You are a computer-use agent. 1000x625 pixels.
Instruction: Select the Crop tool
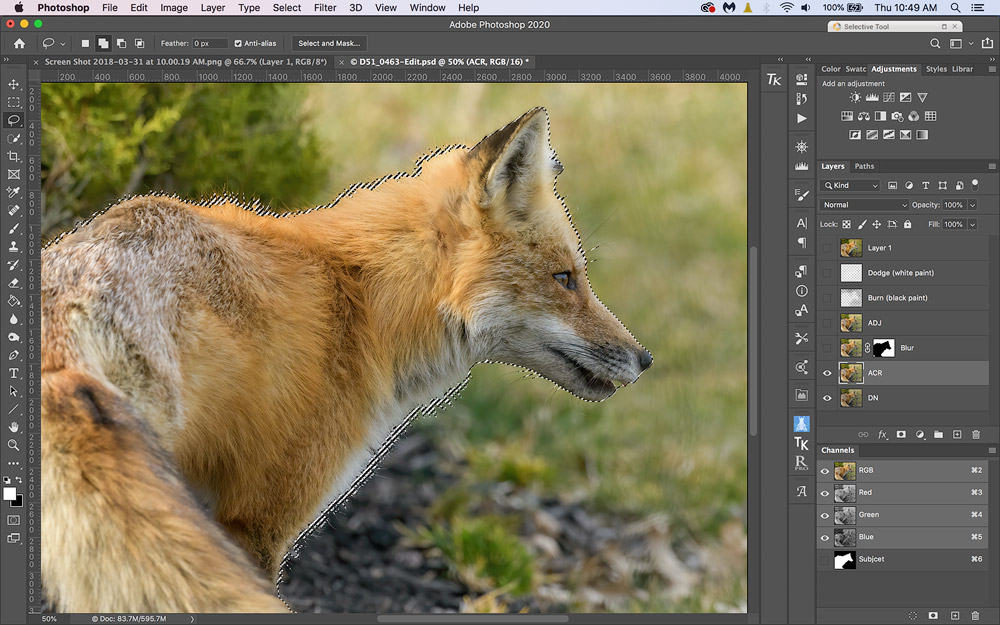point(14,156)
